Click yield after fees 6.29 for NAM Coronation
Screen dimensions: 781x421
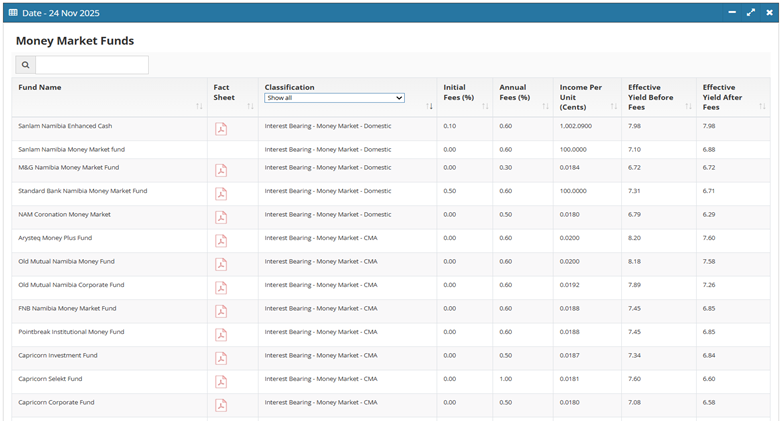709,214
